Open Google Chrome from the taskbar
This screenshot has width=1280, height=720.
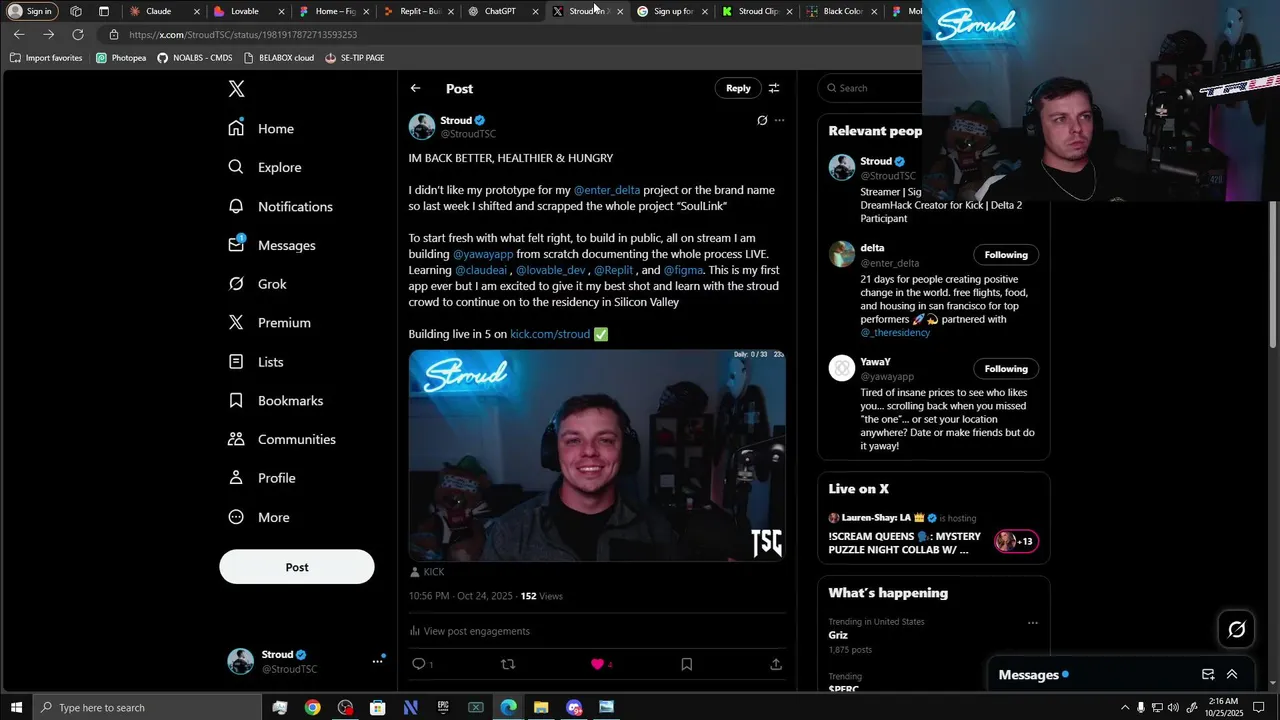[313, 707]
